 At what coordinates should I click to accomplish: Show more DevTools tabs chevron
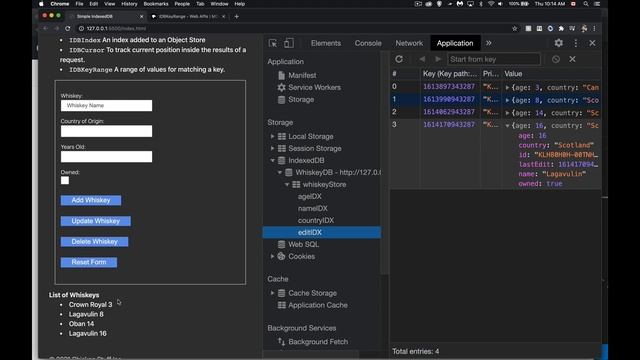[x=489, y=43]
